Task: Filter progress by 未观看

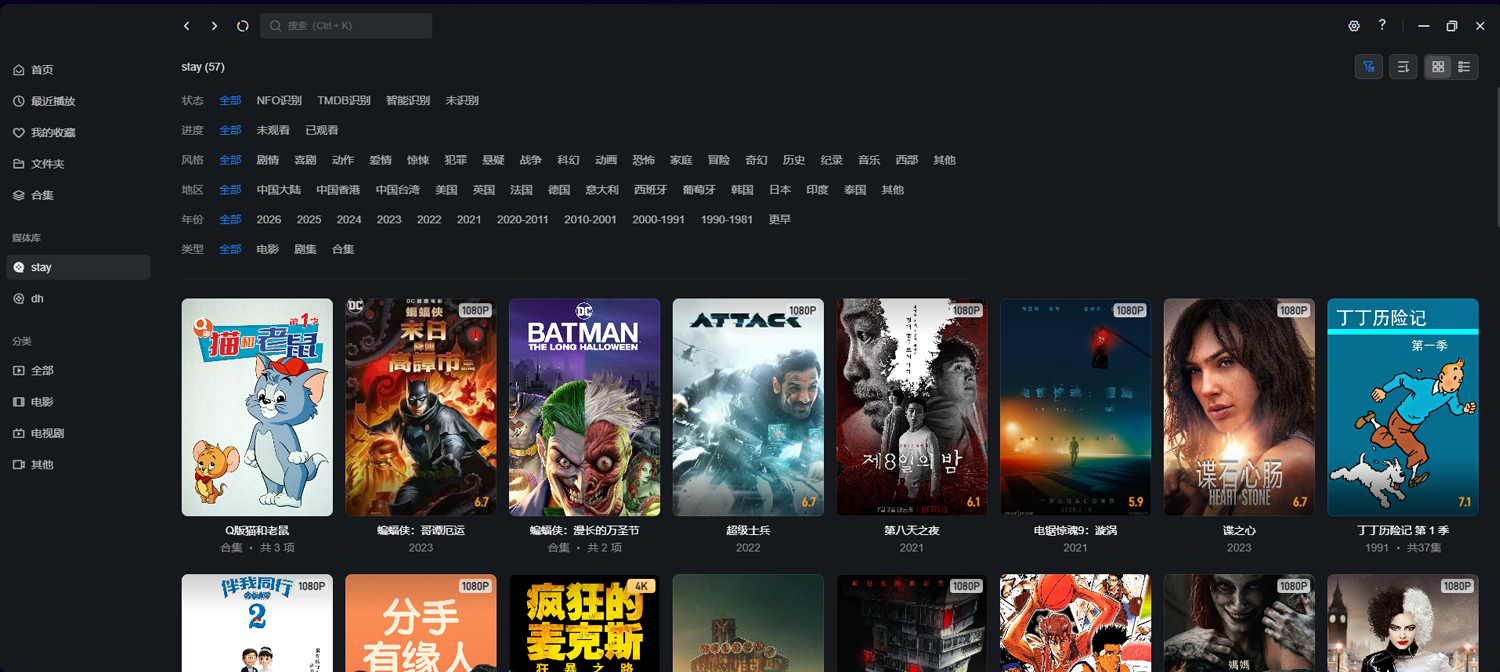Action: point(273,130)
